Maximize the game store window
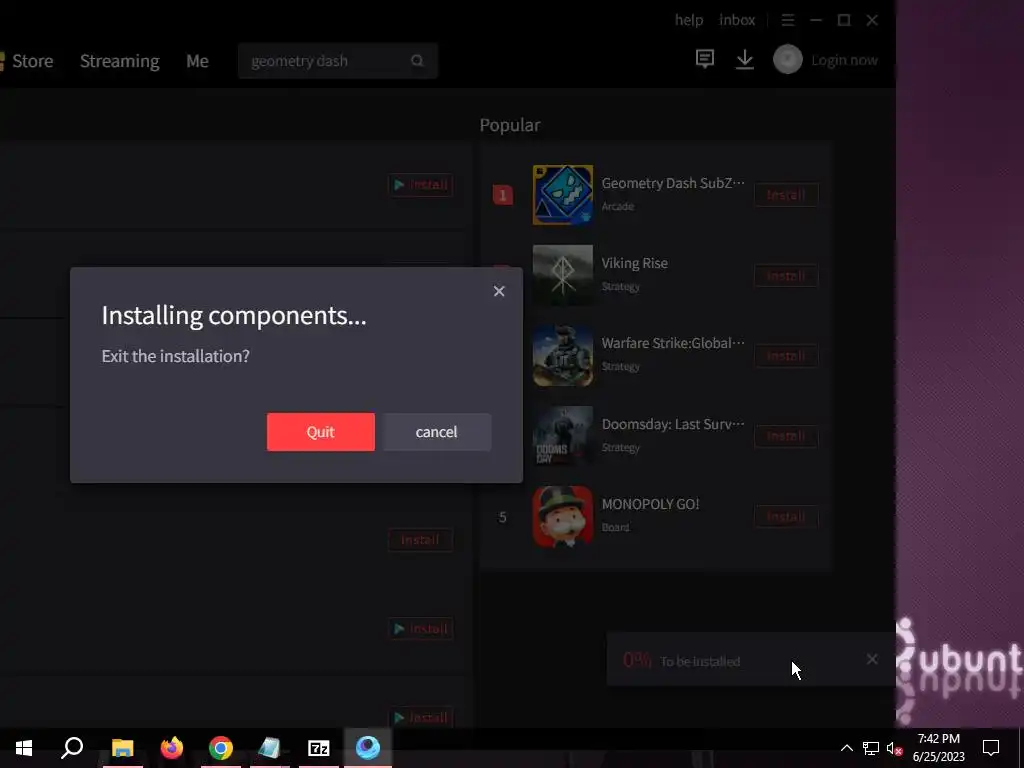The height and width of the screenshot is (768, 1024). [x=844, y=20]
